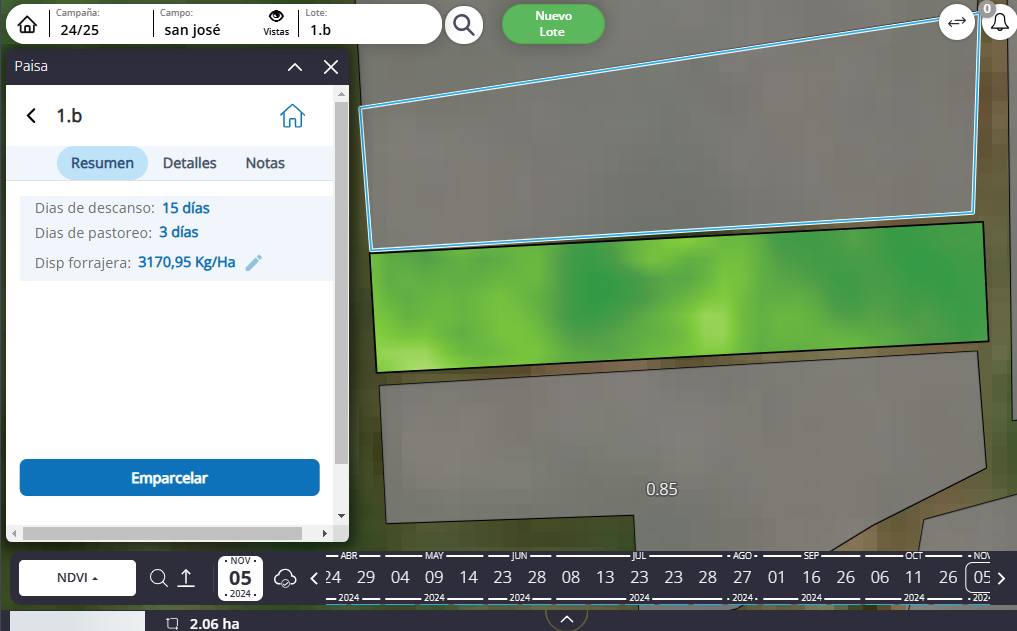Open the NDVI layer dropdown
The height and width of the screenshot is (631, 1017).
tap(77, 578)
